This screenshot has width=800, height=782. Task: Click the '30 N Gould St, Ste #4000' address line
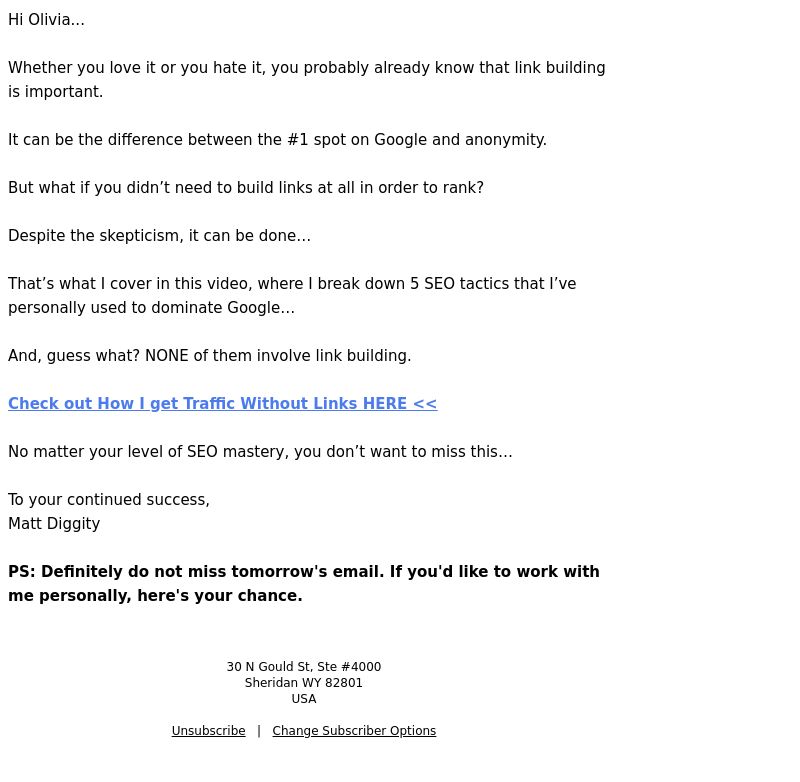pos(304,667)
